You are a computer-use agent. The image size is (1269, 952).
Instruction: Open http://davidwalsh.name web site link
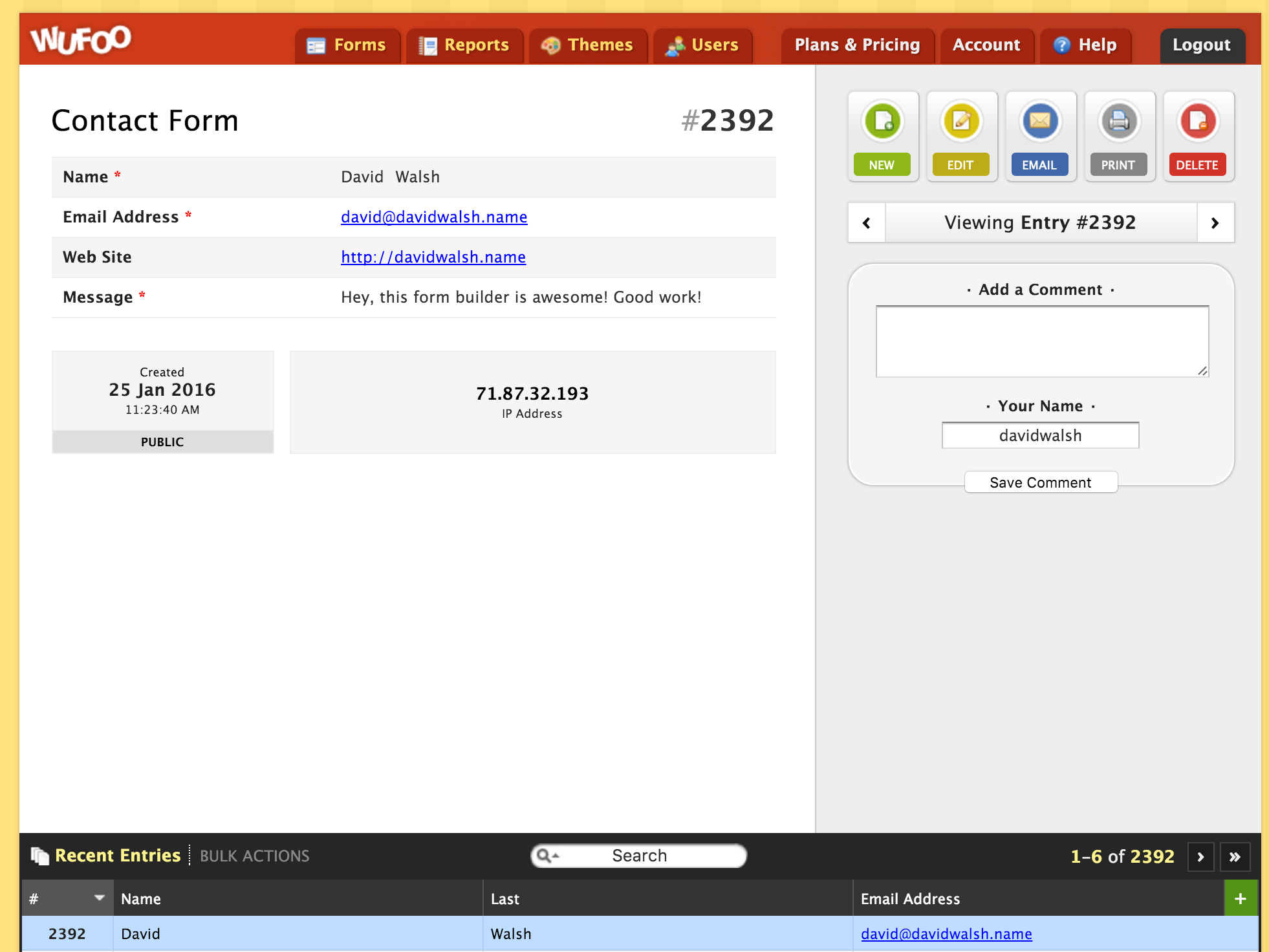433,257
